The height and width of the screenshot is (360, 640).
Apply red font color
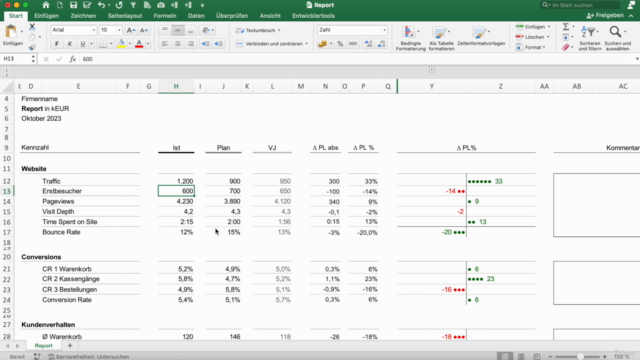[139, 44]
